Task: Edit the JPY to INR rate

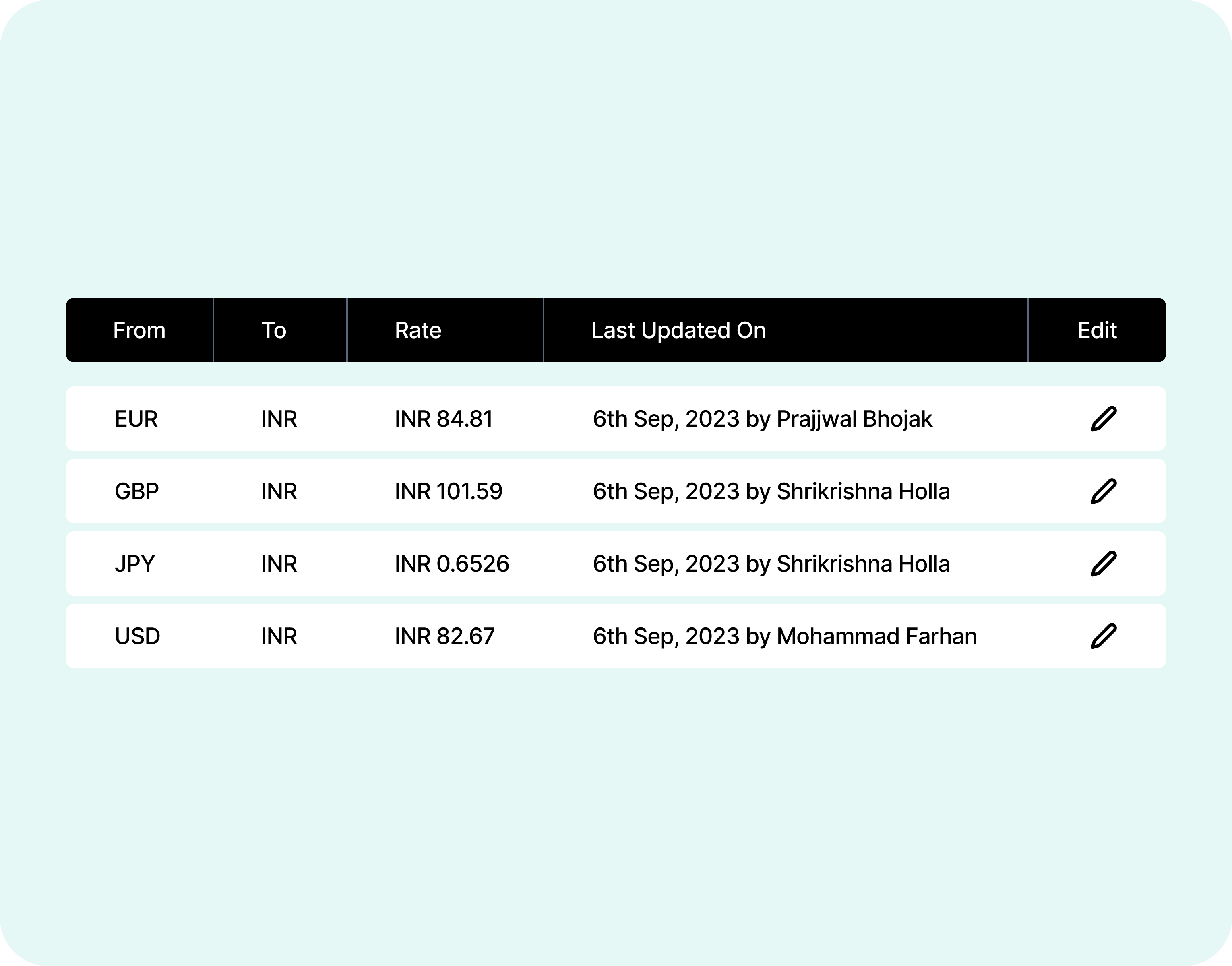Action: pos(1103,564)
